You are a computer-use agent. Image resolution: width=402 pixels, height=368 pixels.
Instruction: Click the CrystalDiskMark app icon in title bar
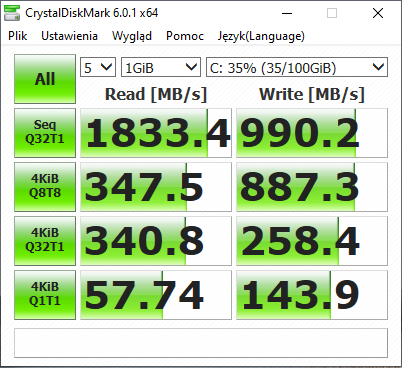[x=12, y=13]
